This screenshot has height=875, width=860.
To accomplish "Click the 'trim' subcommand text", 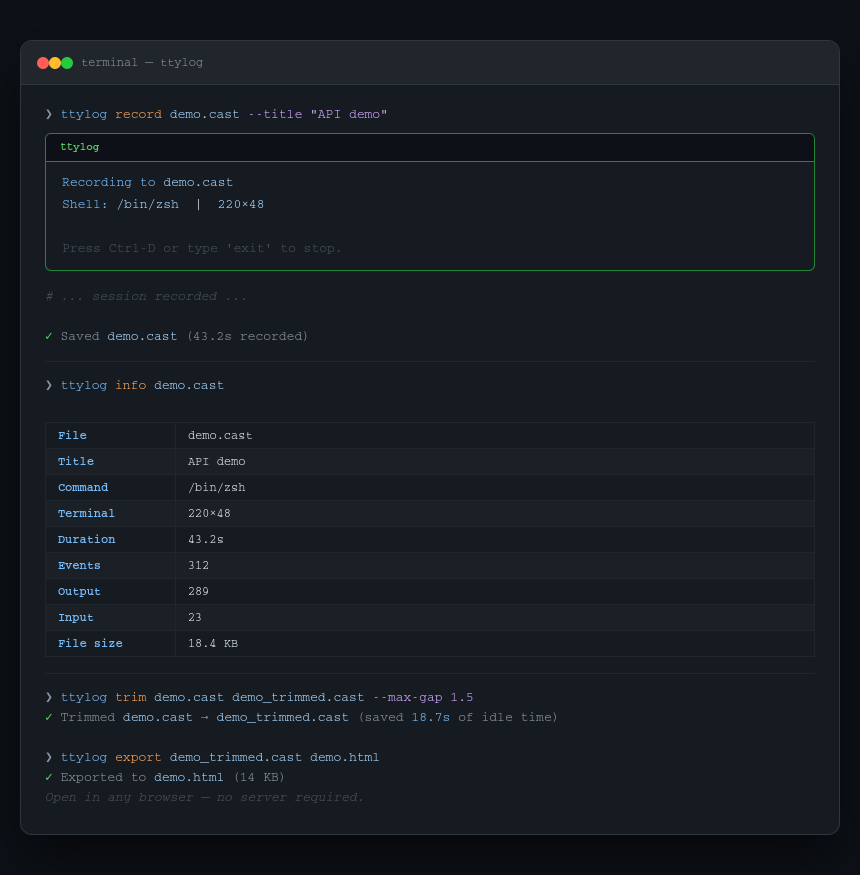I will click(x=131, y=697).
